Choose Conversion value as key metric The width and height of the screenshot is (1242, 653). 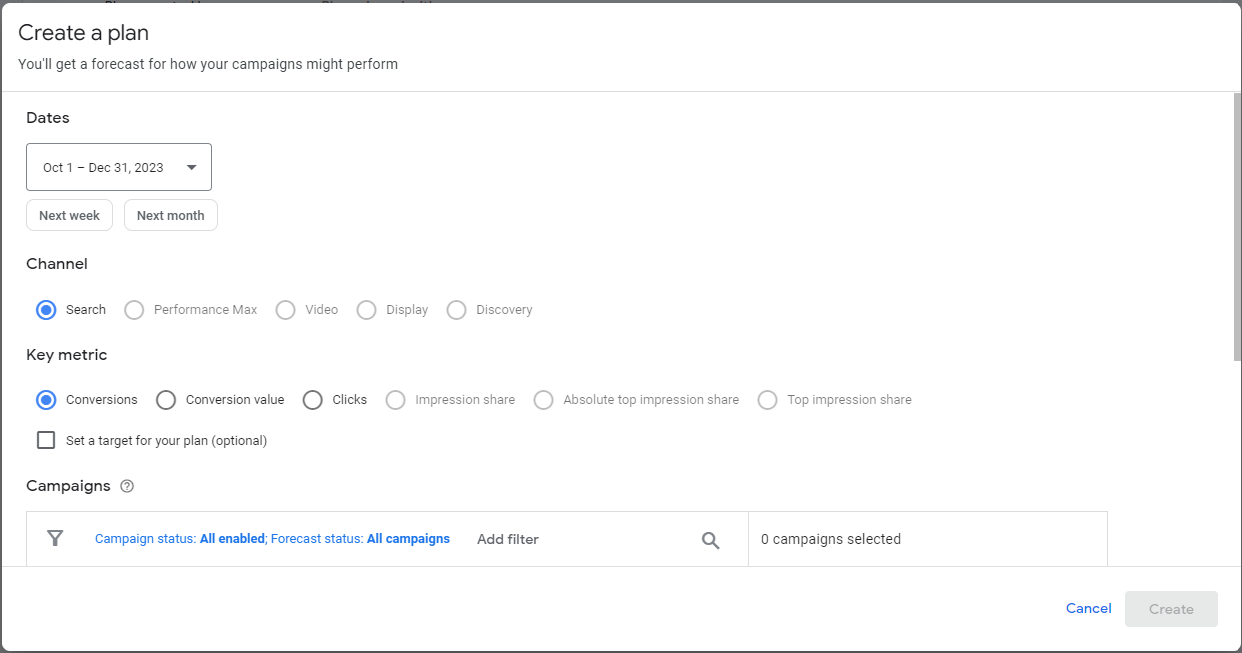coord(165,399)
